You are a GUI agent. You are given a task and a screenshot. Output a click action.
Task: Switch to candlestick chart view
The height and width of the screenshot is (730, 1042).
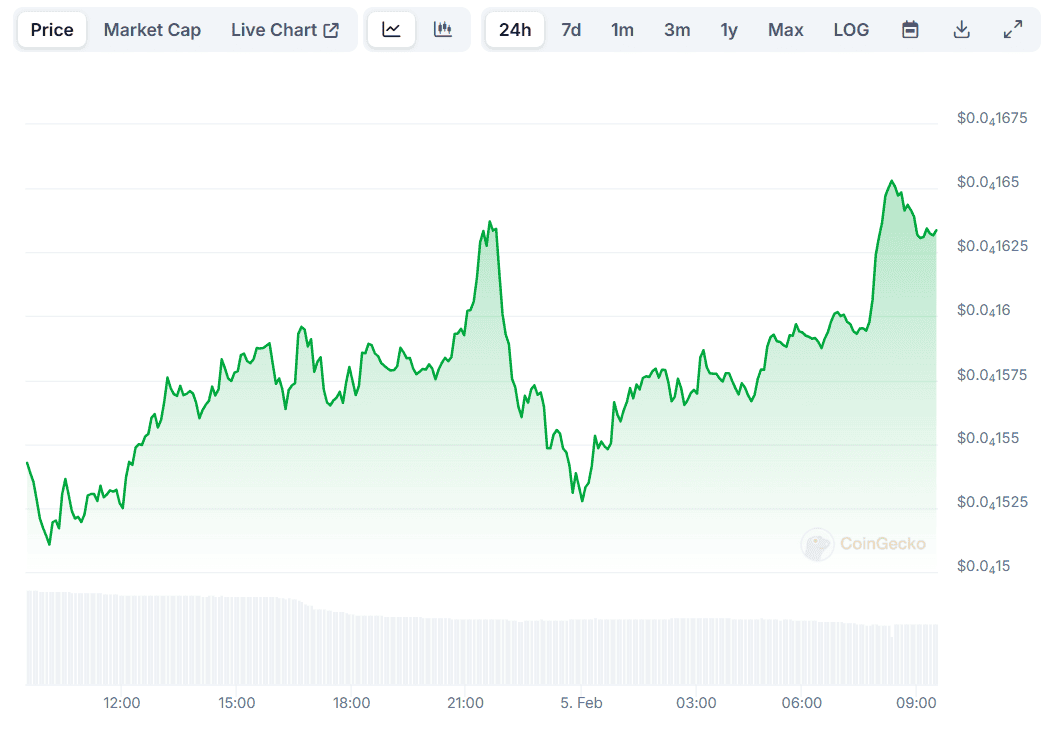[442, 30]
